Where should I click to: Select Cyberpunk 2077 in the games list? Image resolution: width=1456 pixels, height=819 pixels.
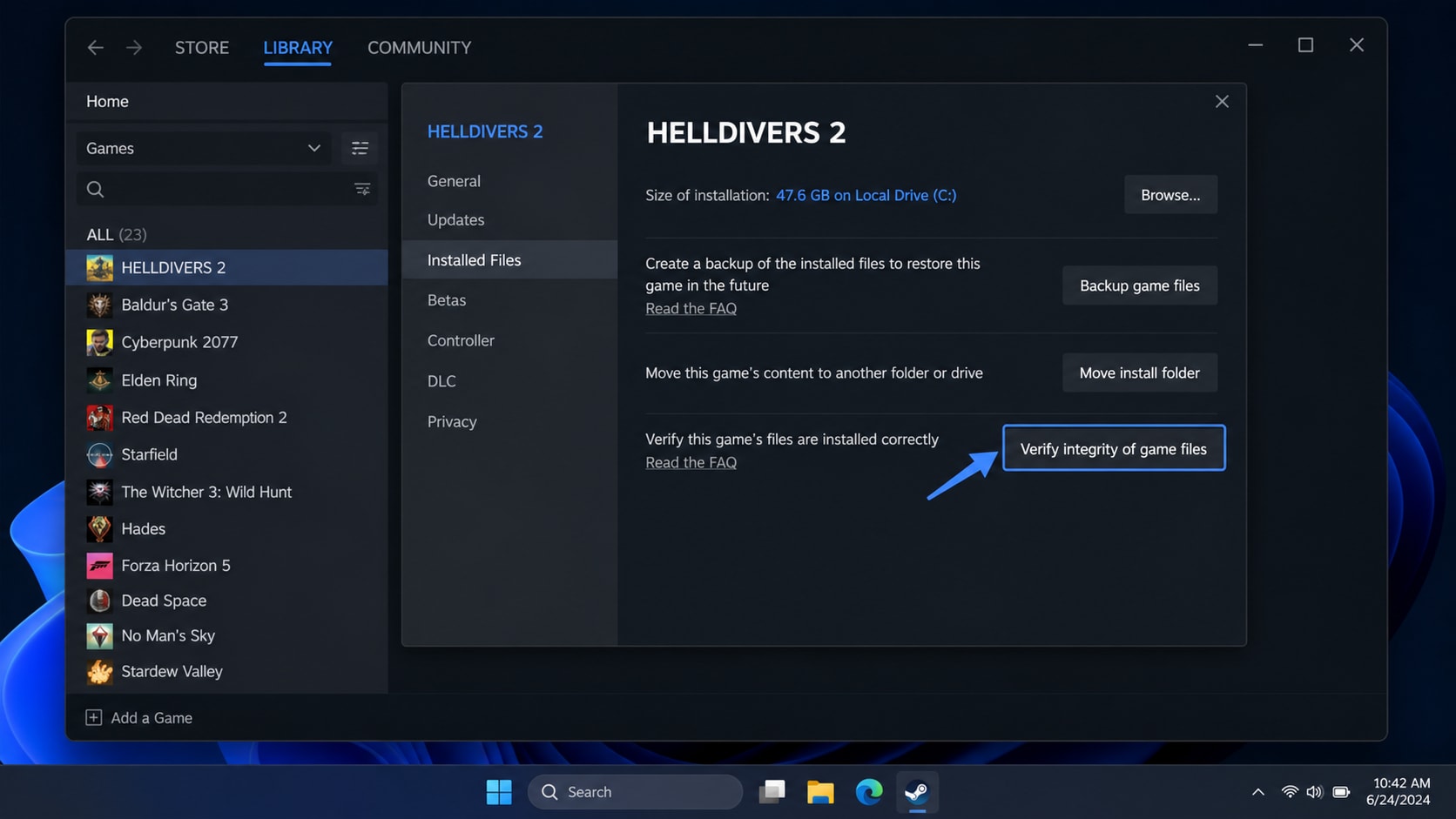pyautogui.click(x=226, y=342)
